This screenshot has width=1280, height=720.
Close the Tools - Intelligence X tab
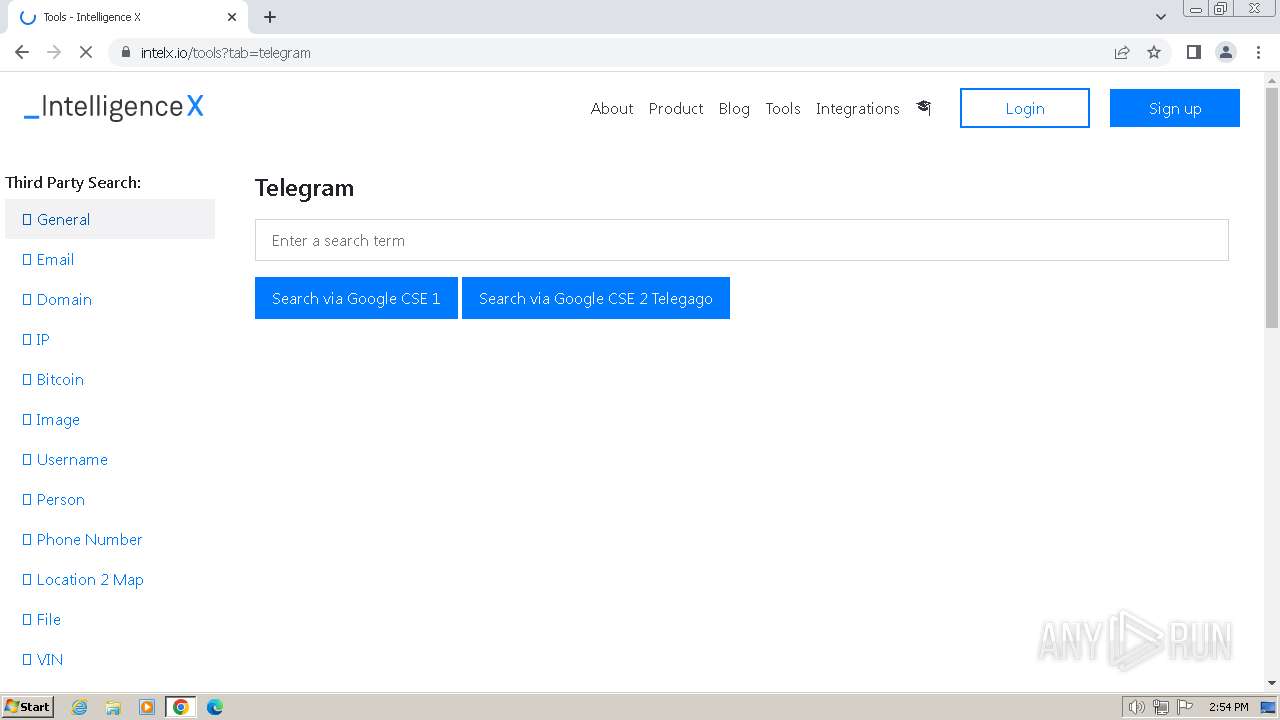coord(232,17)
